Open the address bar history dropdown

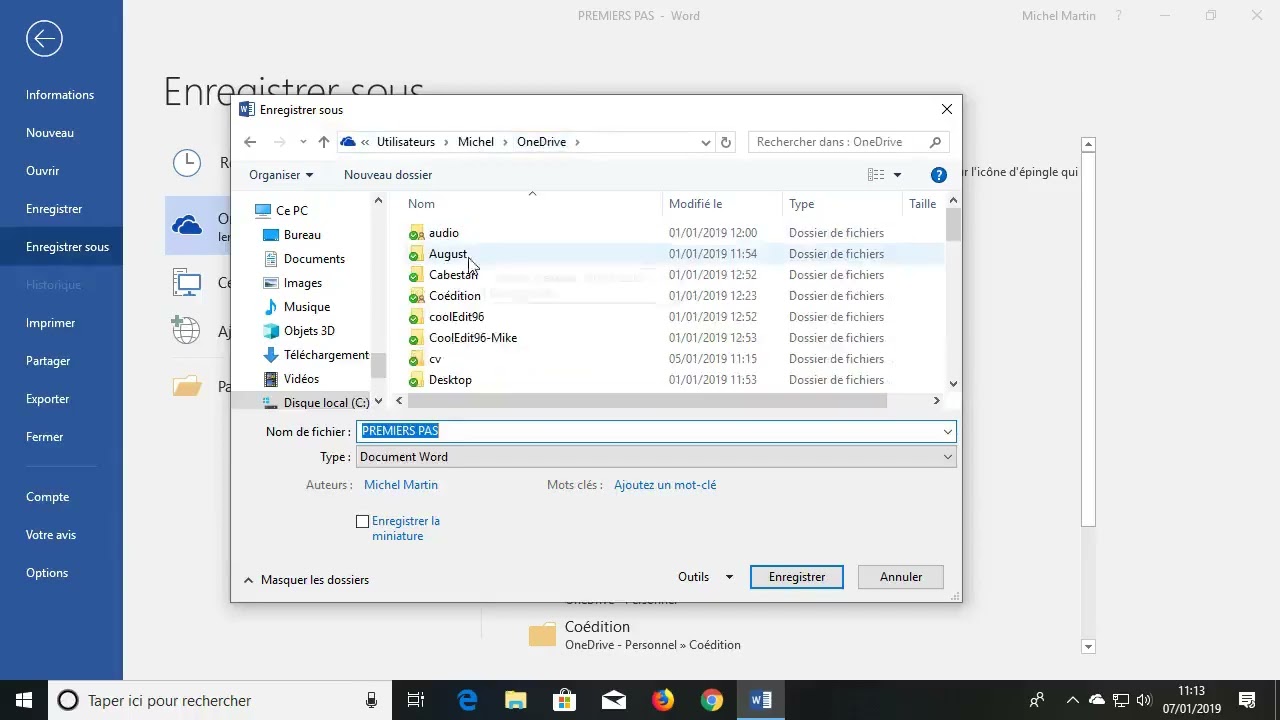pos(706,142)
